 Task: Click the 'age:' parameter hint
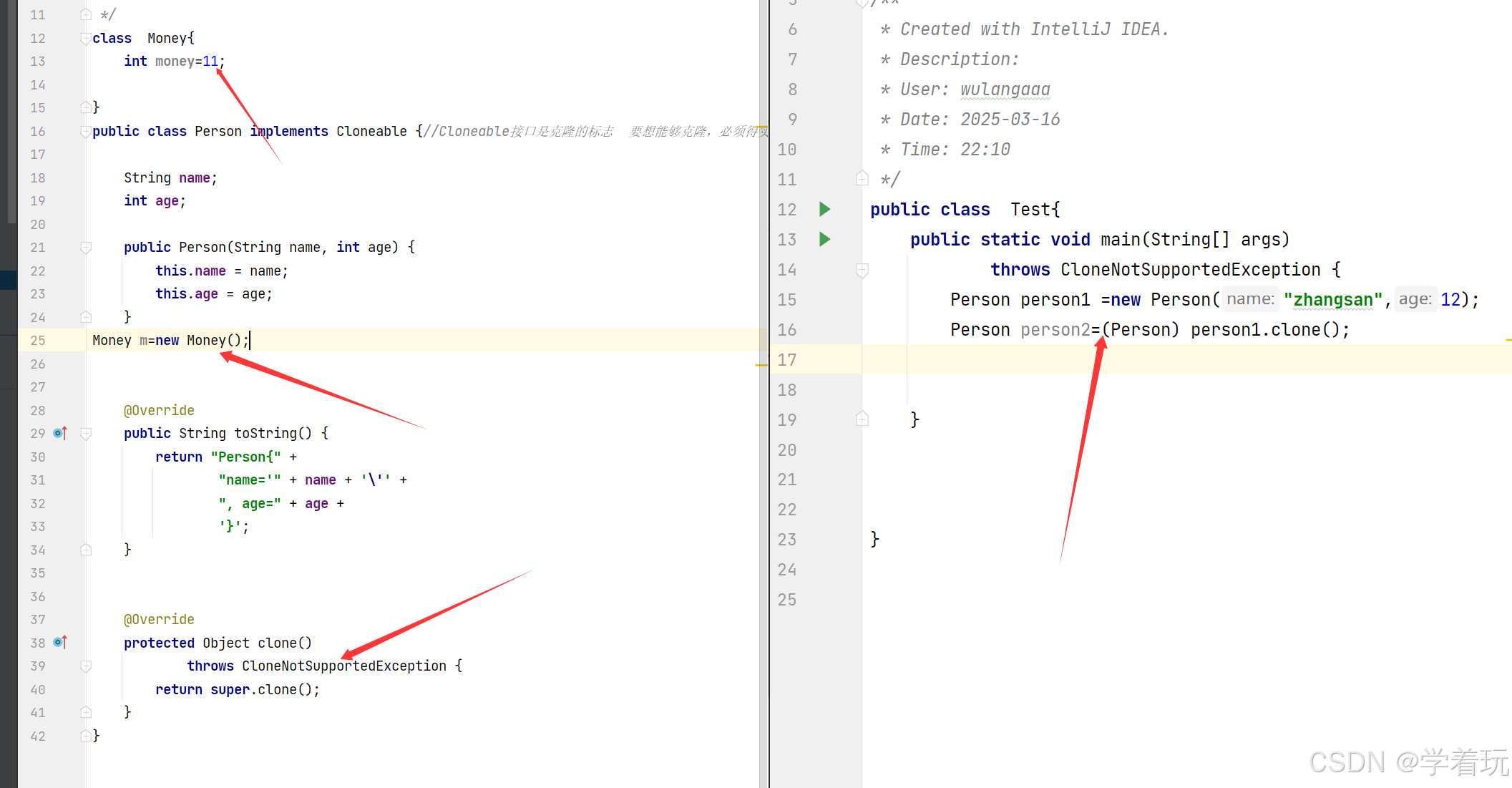tap(1415, 299)
